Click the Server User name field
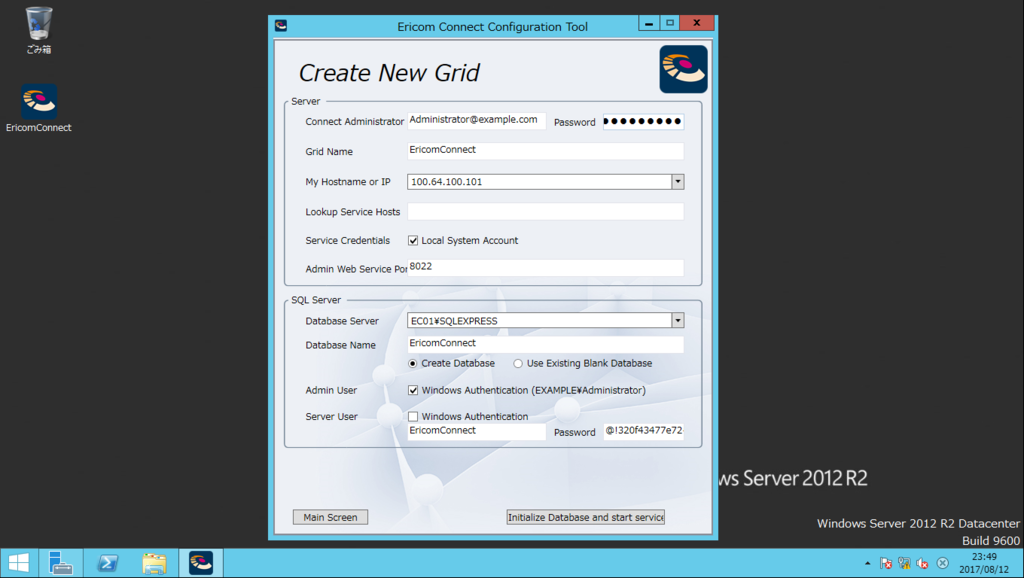 coord(477,432)
